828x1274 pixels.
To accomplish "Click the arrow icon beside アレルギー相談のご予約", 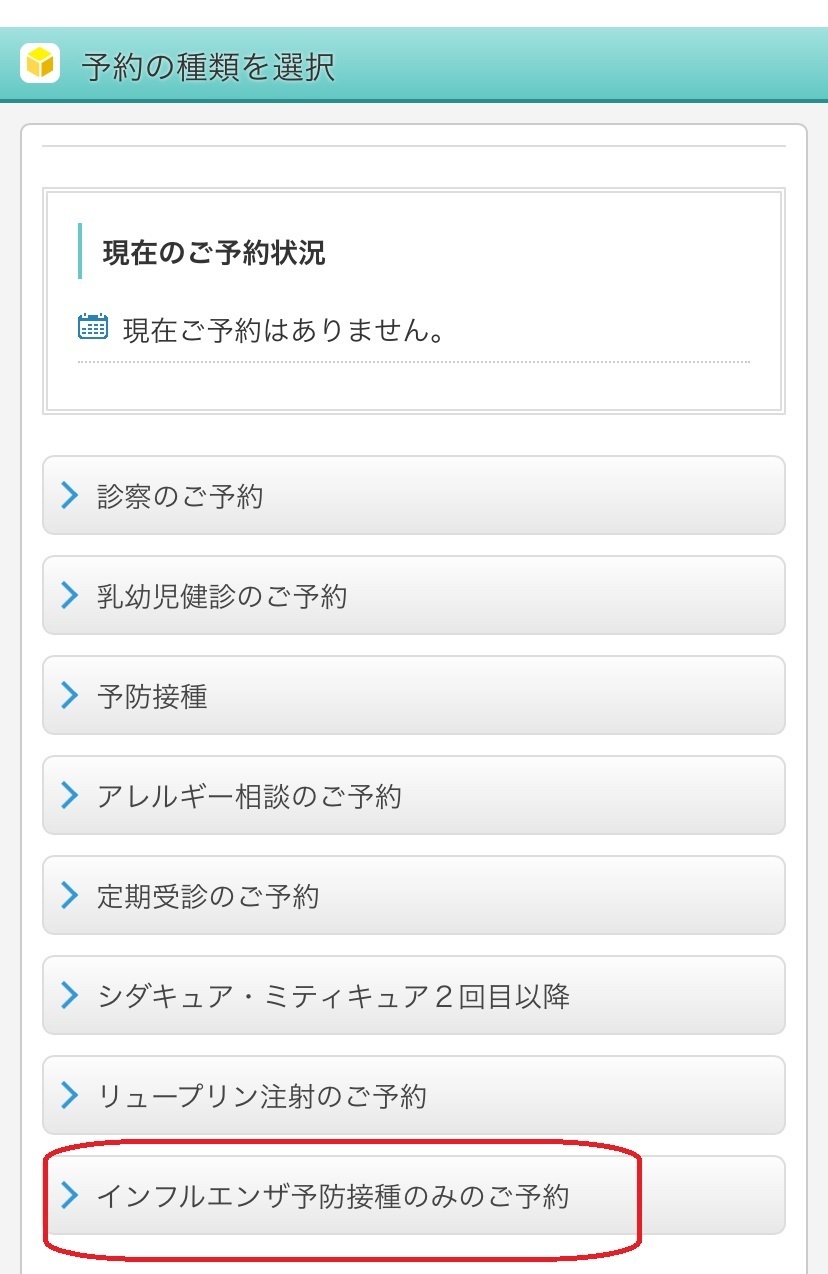I will [x=69, y=795].
